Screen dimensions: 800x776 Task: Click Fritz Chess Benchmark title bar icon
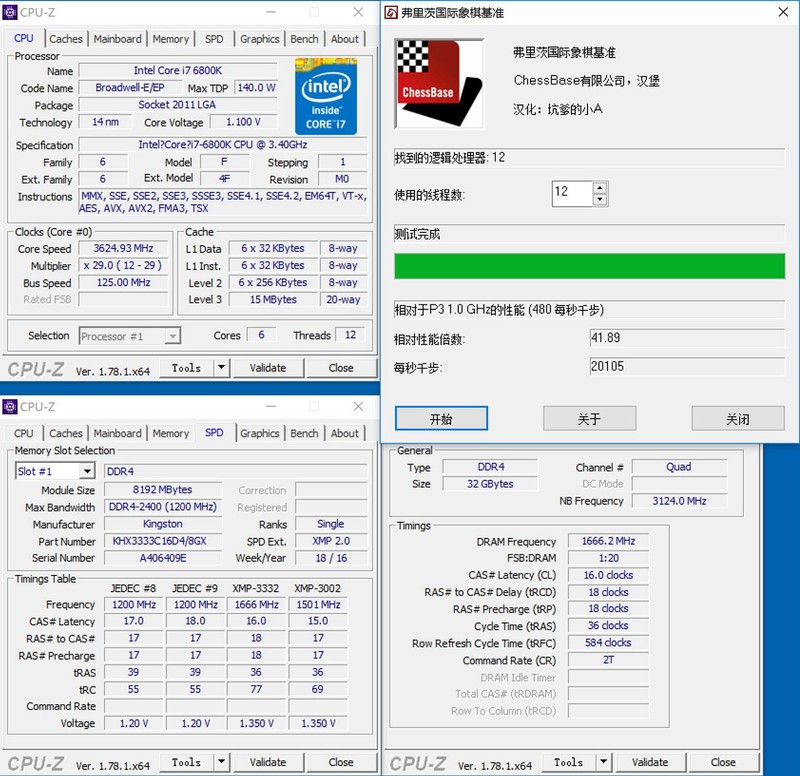(391, 12)
